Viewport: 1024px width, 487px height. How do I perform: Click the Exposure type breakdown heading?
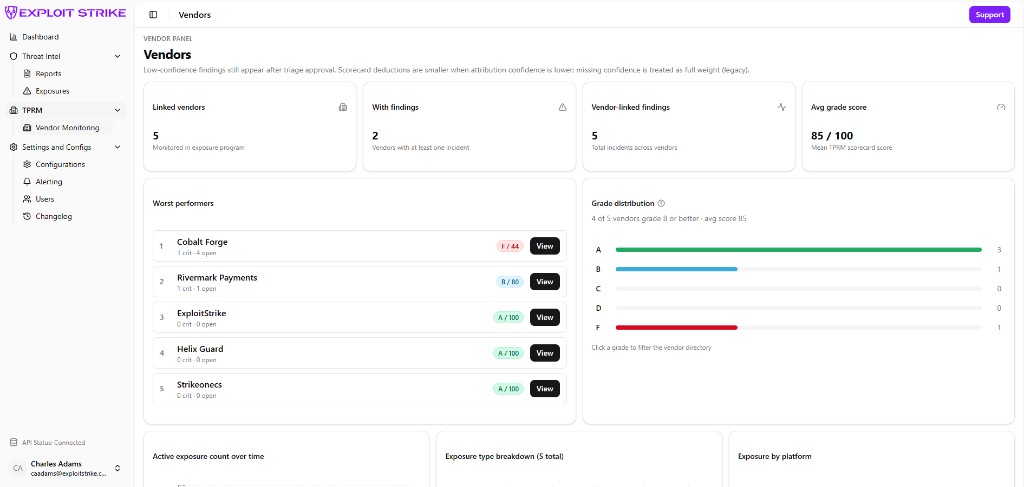click(504, 456)
